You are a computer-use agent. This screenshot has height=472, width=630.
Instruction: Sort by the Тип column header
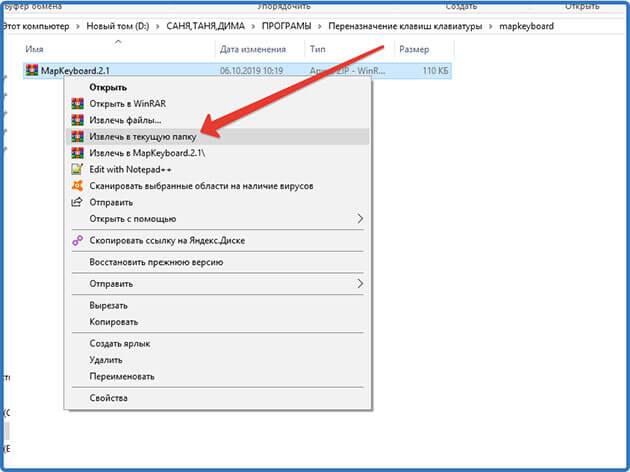coord(349,49)
